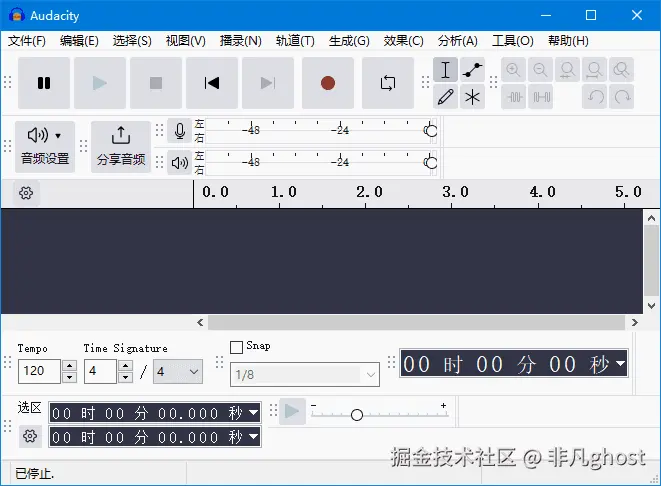
Task: Click the speaker playback meter icon
Action: (180, 163)
